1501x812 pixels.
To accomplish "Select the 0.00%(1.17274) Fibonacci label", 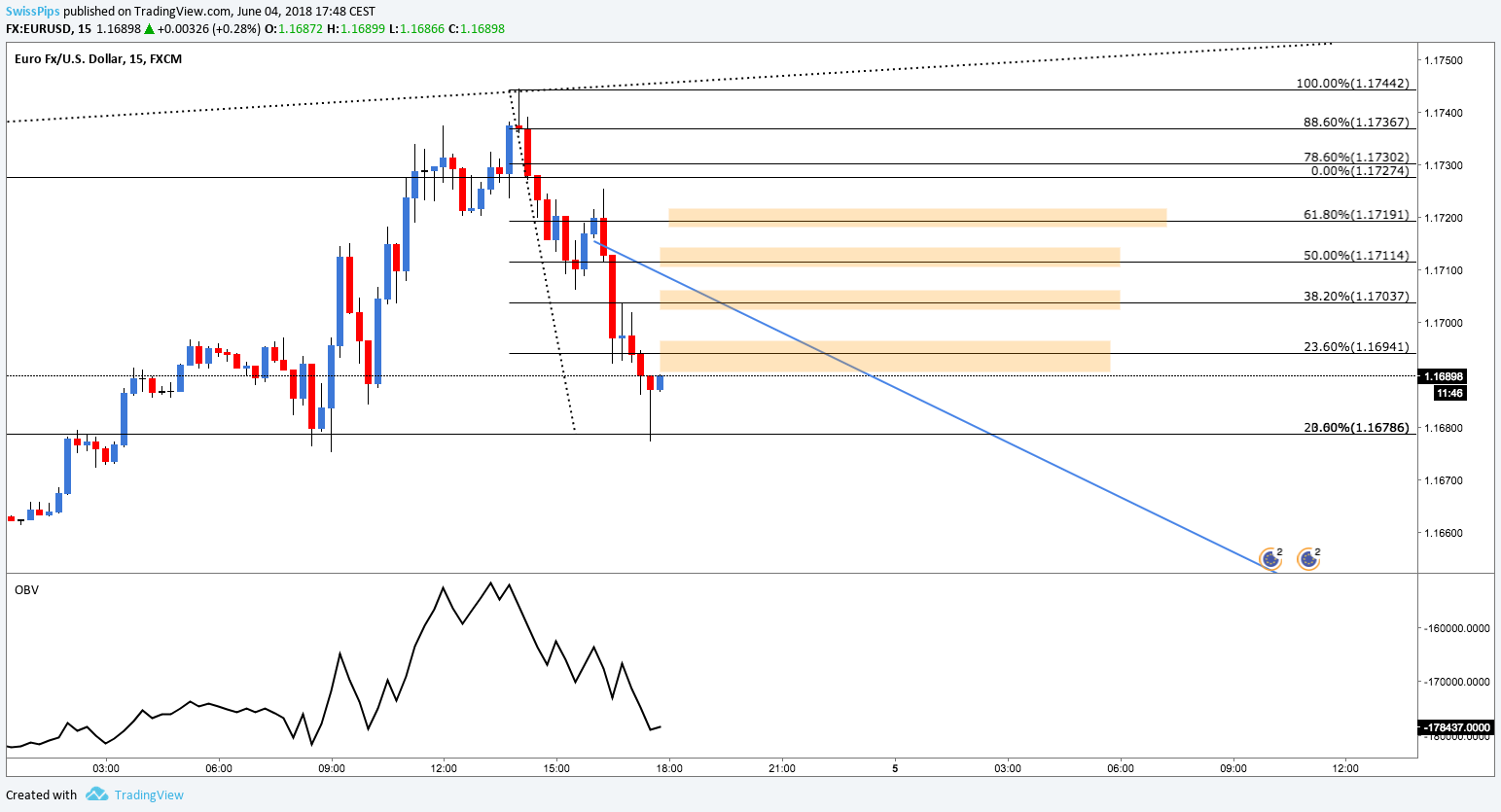I will click(x=1360, y=171).
